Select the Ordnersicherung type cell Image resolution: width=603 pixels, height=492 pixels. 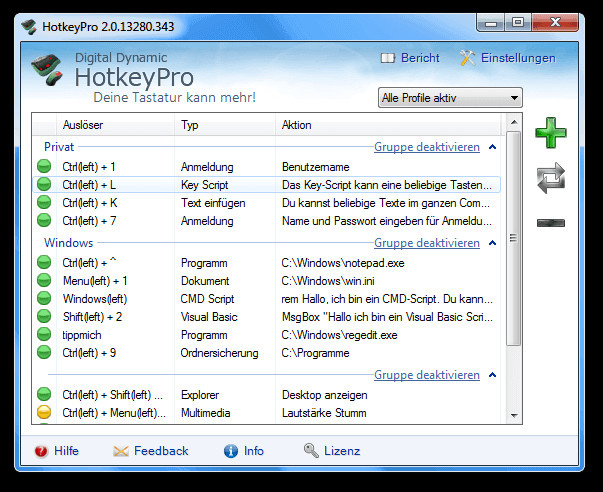coord(219,353)
